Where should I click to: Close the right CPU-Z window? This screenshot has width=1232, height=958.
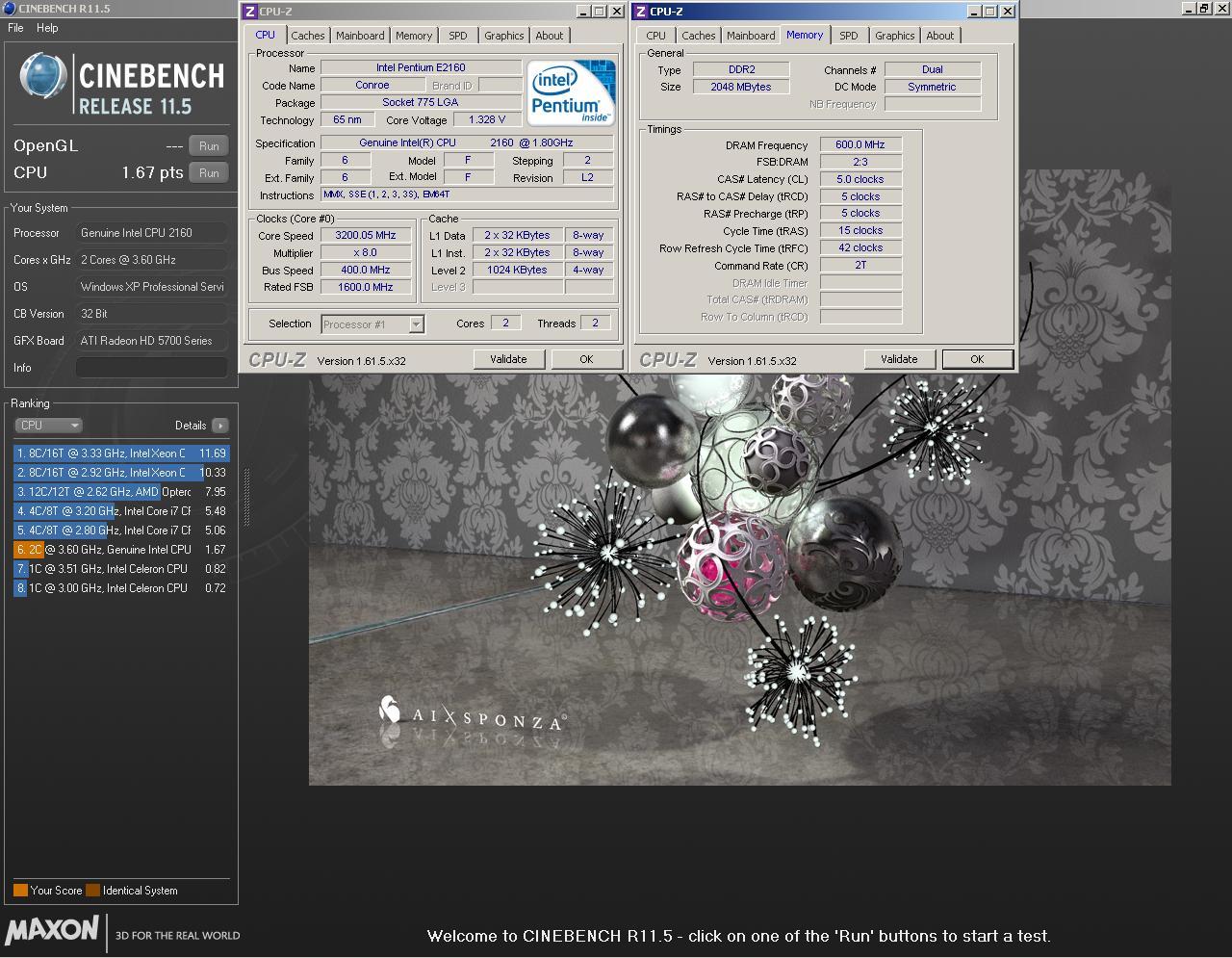(1008, 12)
